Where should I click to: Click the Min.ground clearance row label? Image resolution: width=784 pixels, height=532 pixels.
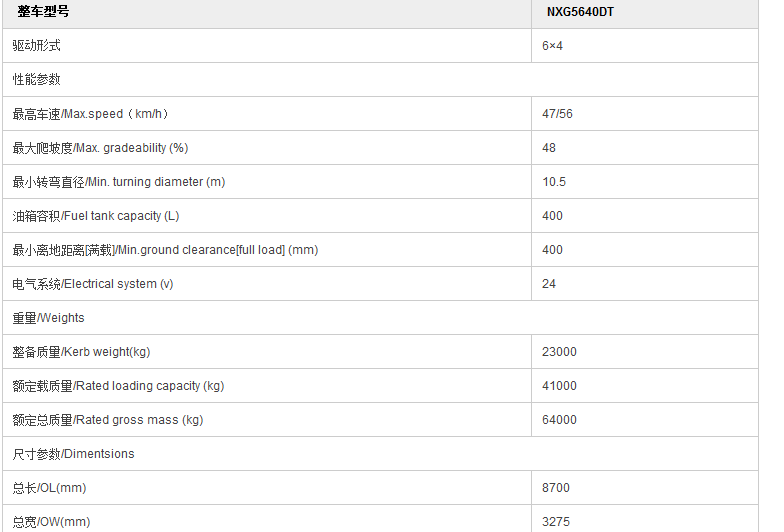tap(165, 250)
